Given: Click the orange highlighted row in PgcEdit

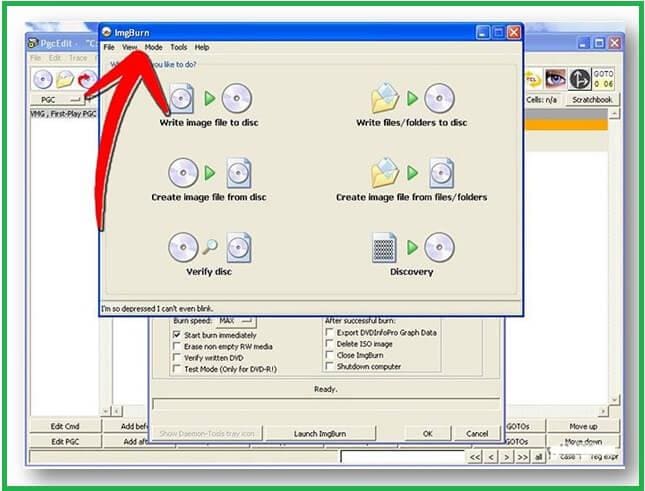Looking at the screenshot, I should [566, 125].
